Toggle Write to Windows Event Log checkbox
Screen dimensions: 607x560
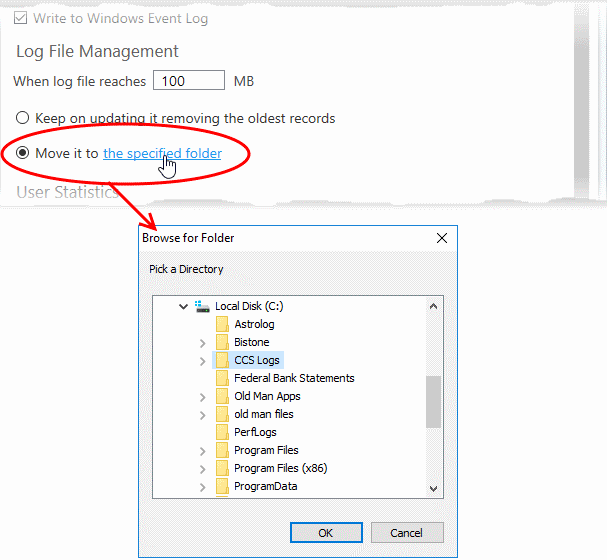21,18
